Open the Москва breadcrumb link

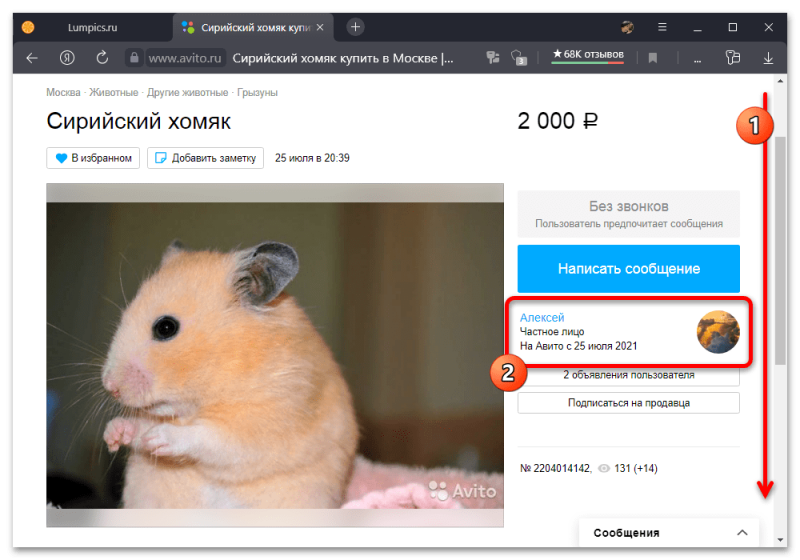click(x=63, y=92)
